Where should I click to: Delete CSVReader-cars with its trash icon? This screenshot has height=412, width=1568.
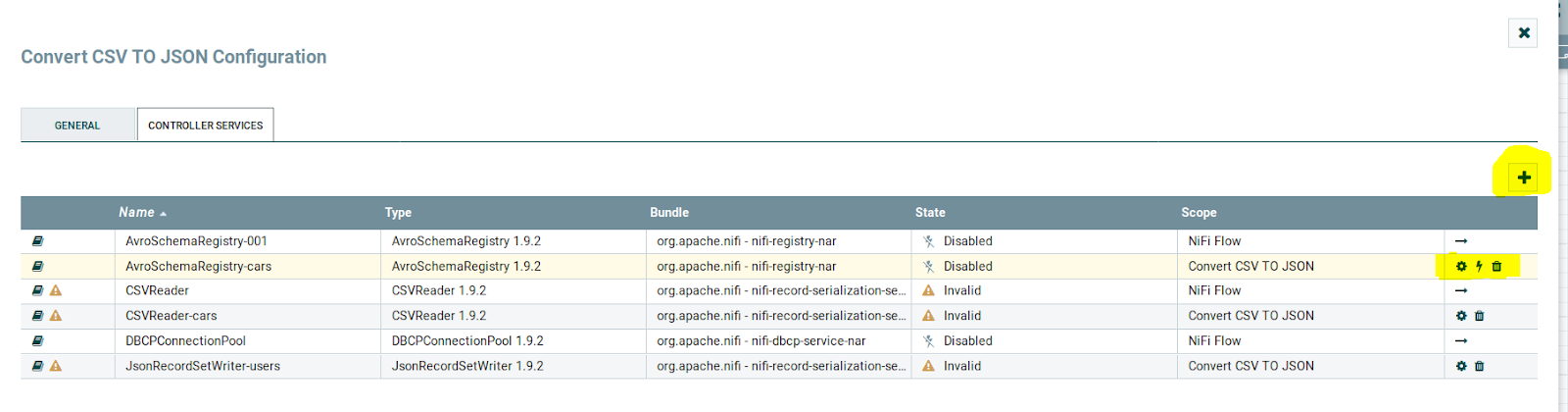pos(1480,316)
